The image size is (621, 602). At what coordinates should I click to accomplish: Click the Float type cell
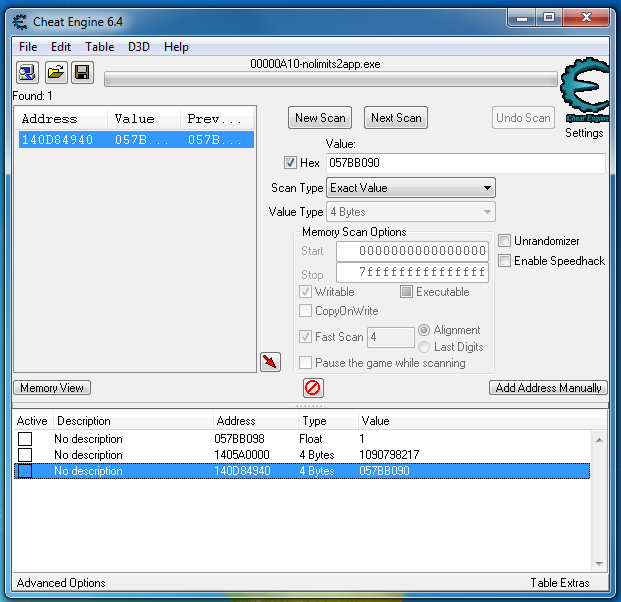coord(311,439)
